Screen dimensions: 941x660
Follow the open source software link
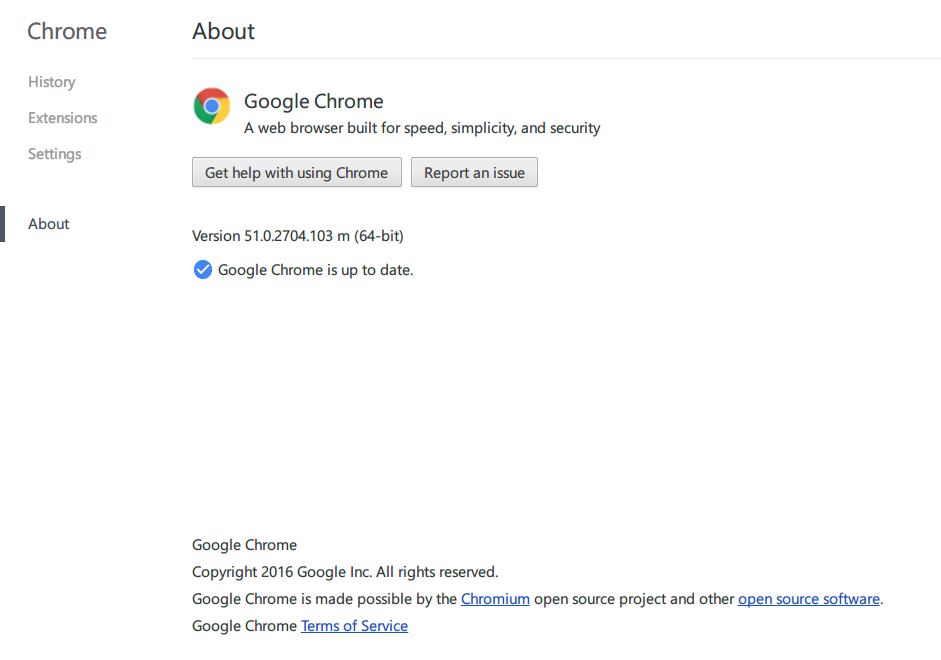(808, 599)
